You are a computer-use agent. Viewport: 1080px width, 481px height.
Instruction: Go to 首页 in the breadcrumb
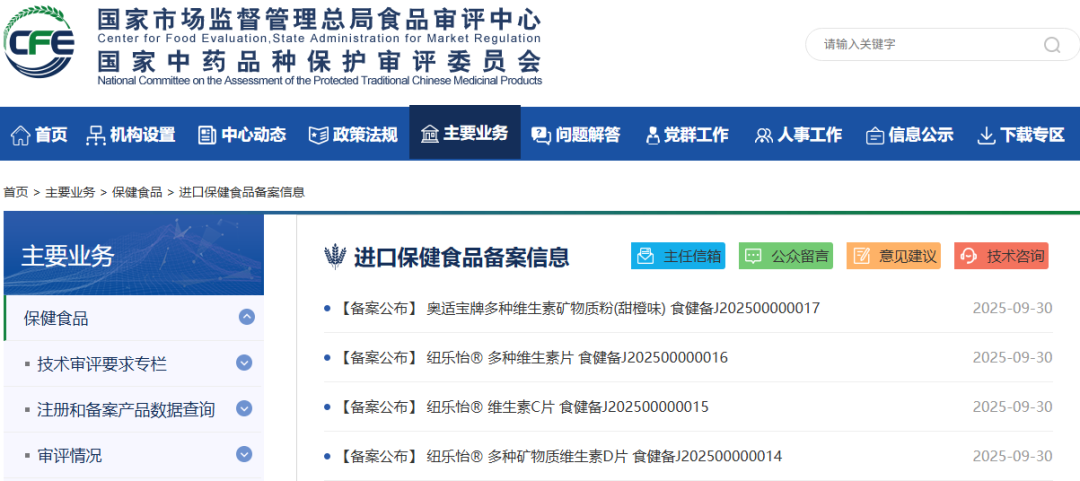coord(16,192)
